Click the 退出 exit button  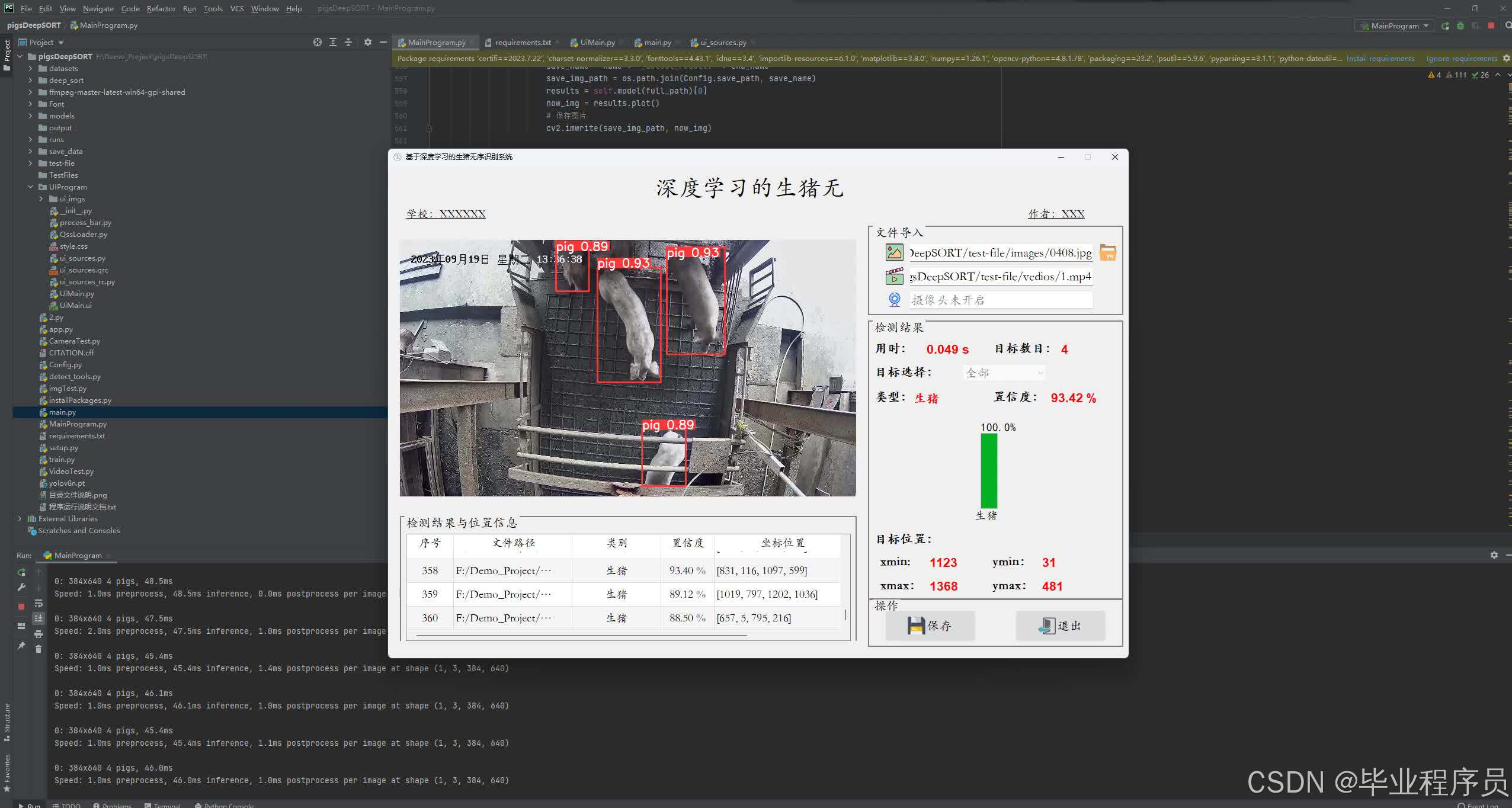coord(1061,626)
